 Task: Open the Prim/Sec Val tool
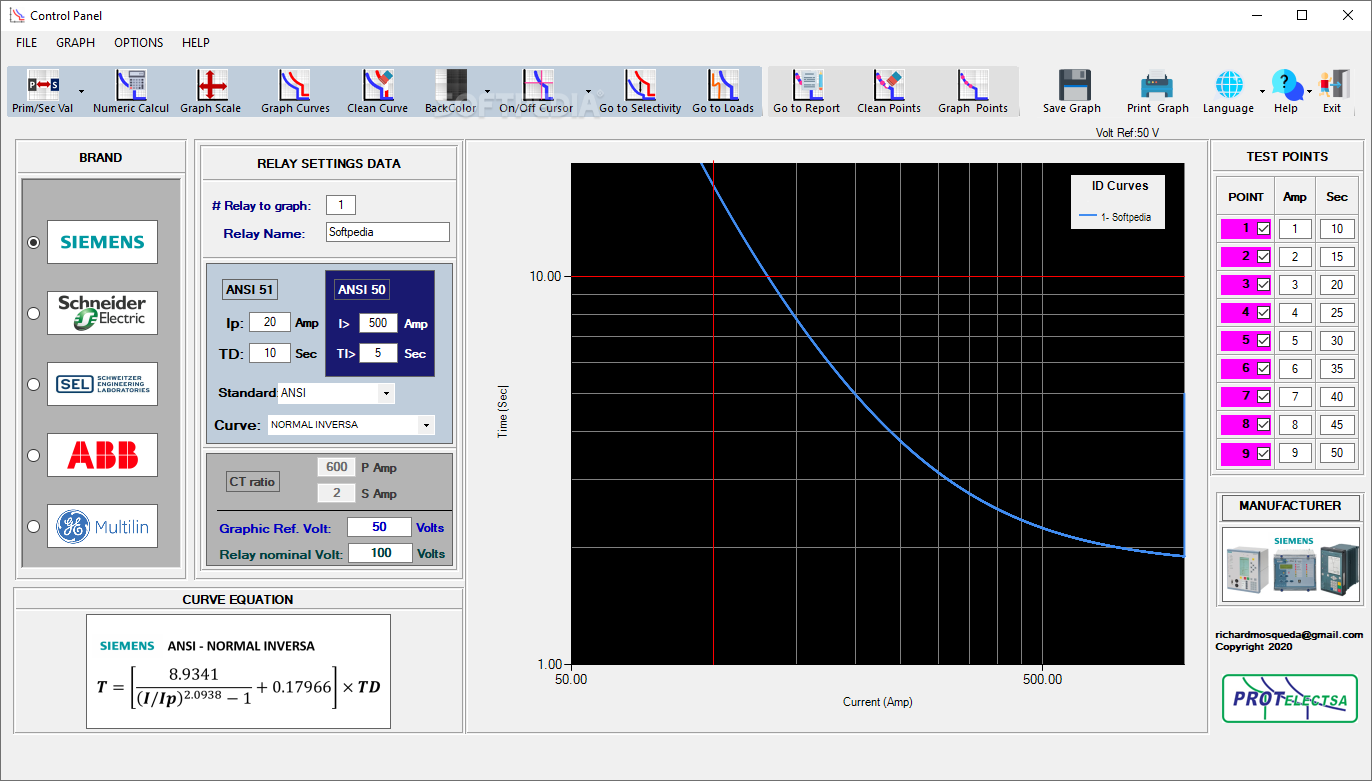tap(43, 91)
